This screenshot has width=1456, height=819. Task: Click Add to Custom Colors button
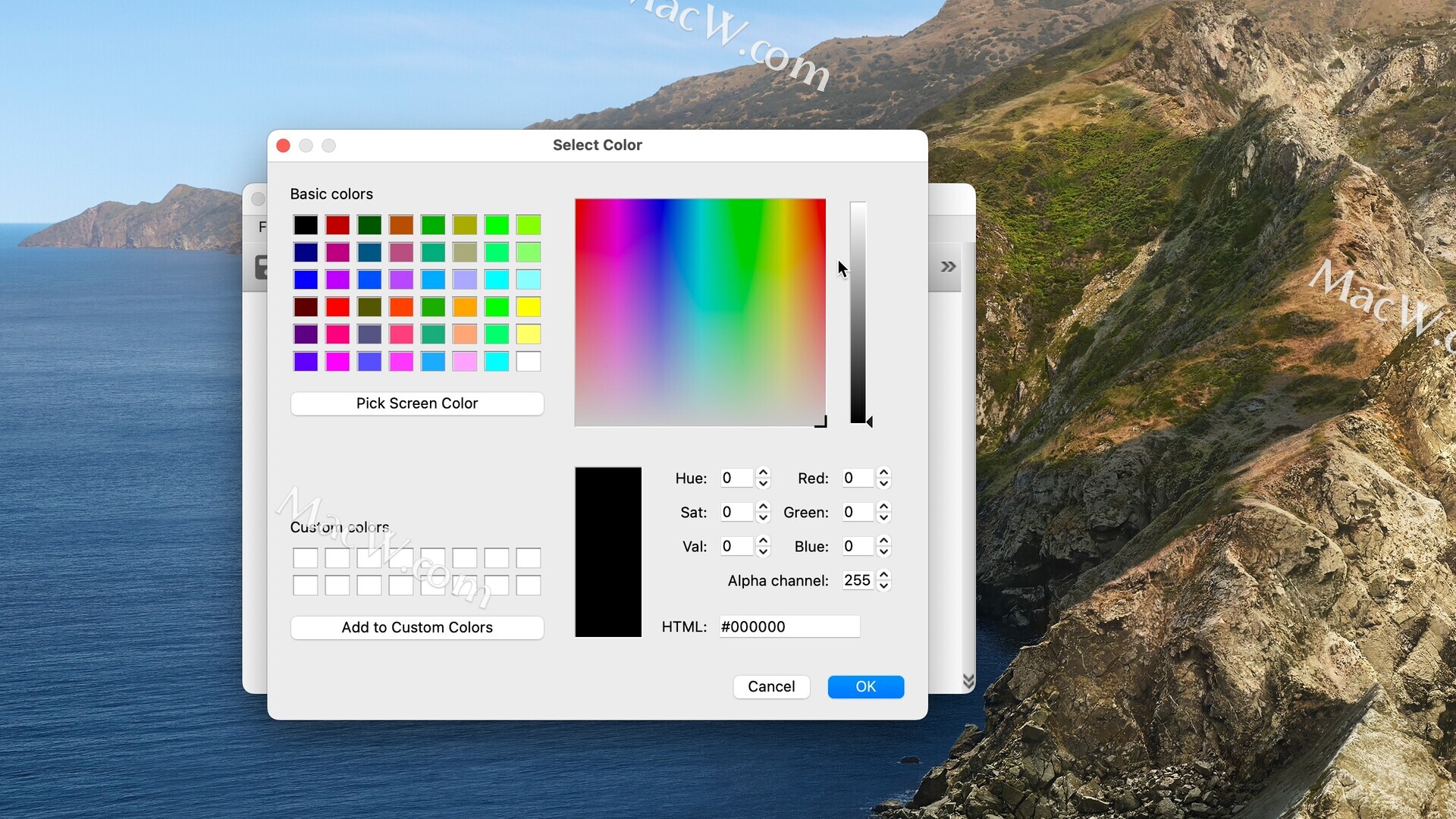pyautogui.click(x=417, y=627)
